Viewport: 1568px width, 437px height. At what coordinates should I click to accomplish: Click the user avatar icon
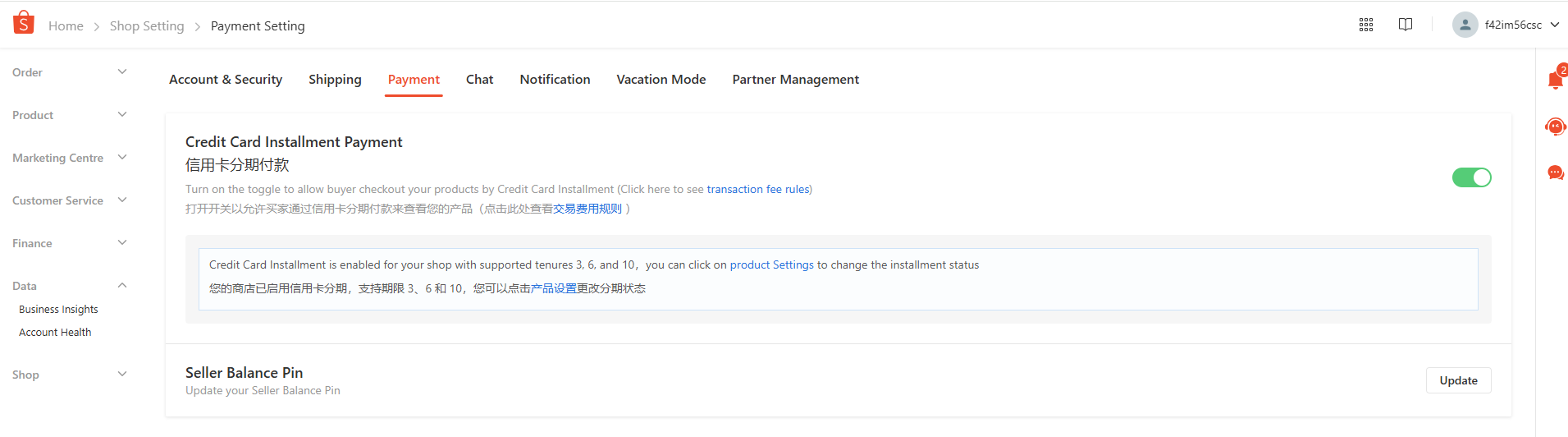[1465, 25]
